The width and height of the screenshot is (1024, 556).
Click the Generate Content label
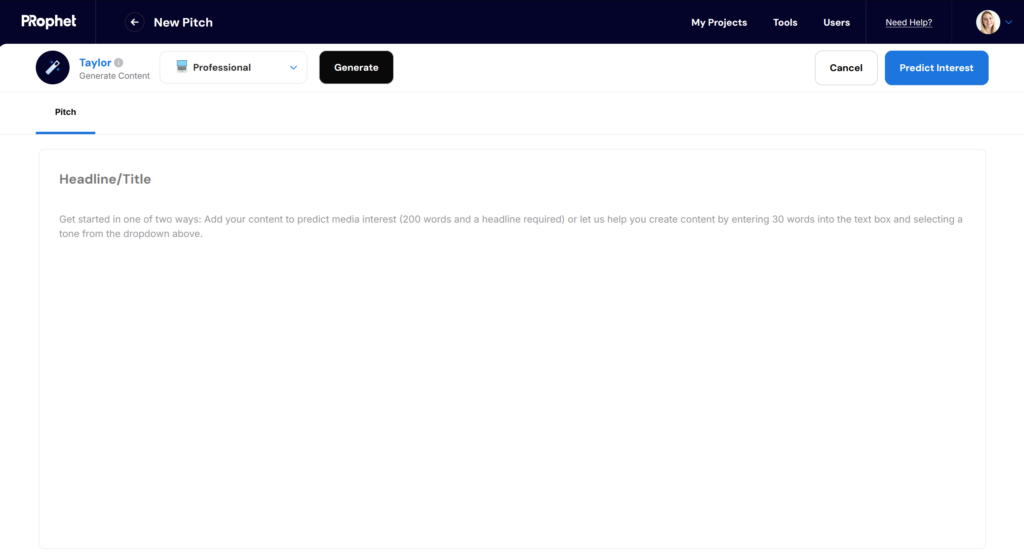click(114, 76)
